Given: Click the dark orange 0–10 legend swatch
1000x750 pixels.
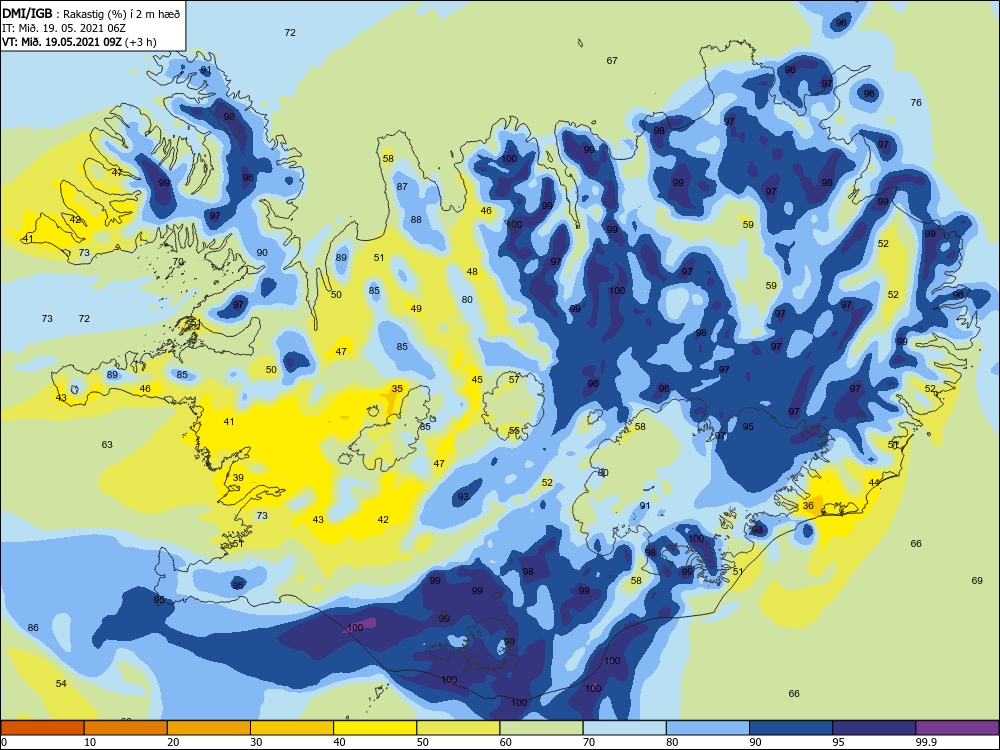Looking at the screenshot, I should tap(42, 728).
